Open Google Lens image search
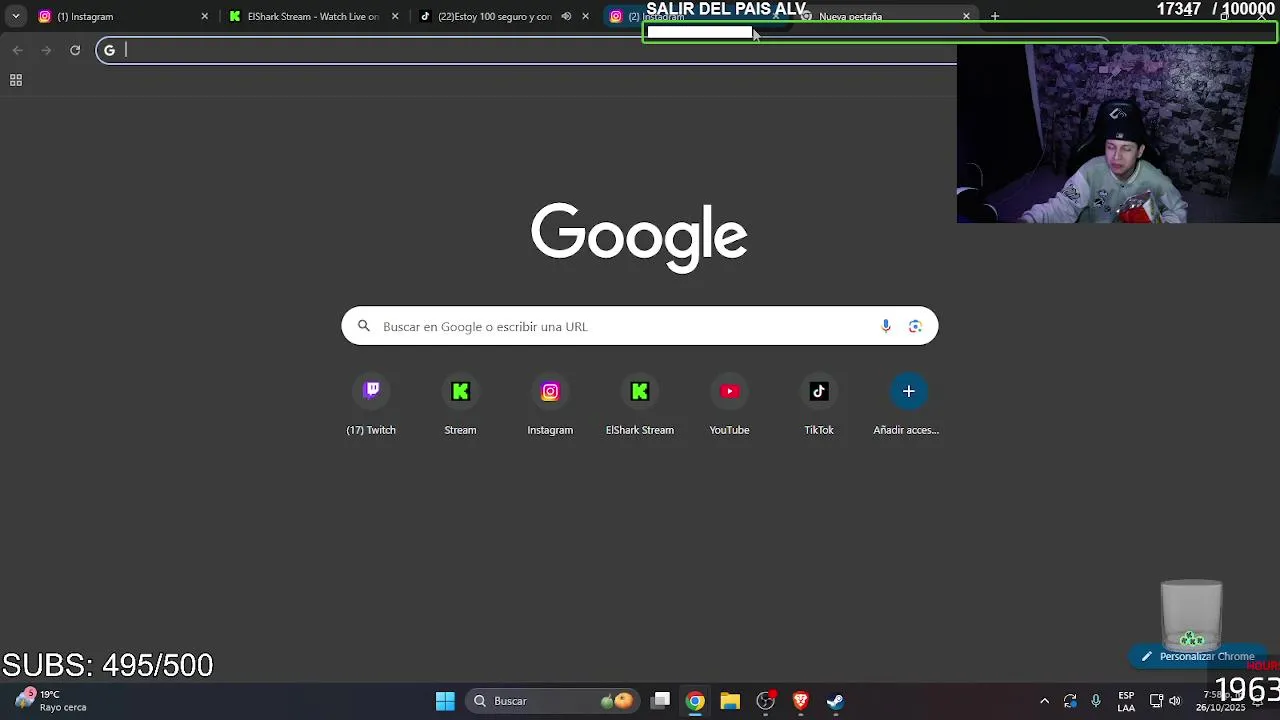The width and height of the screenshot is (1280, 720). coord(915,326)
